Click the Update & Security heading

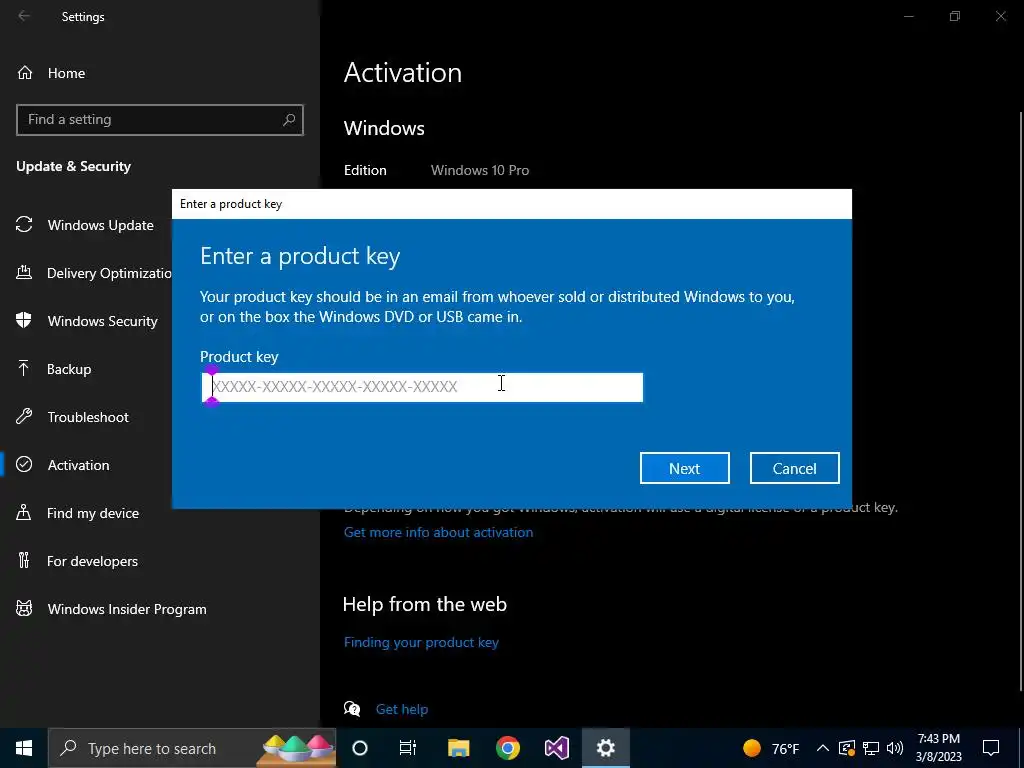pos(74,167)
